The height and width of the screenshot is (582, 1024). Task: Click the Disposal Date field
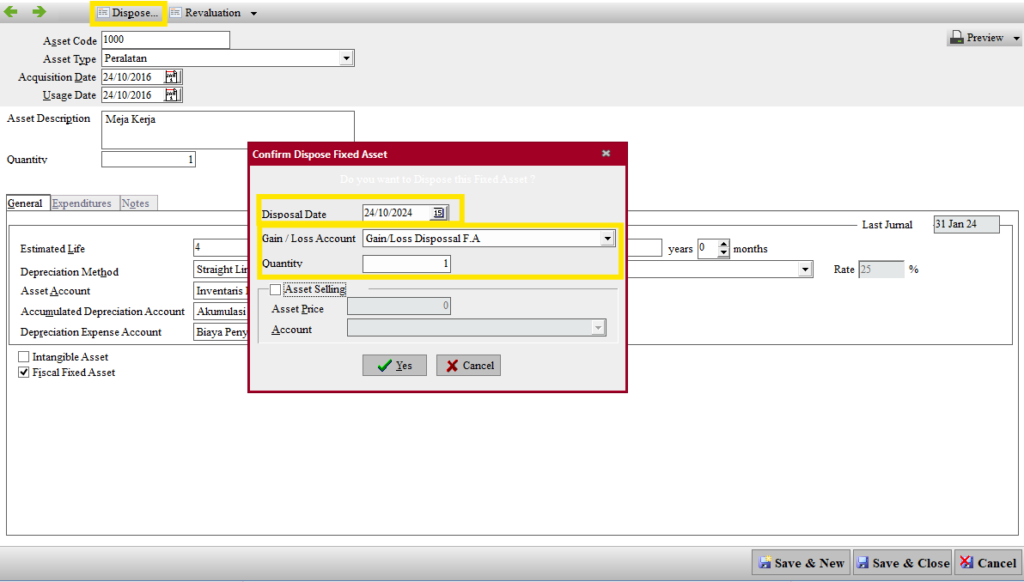tap(396, 213)
